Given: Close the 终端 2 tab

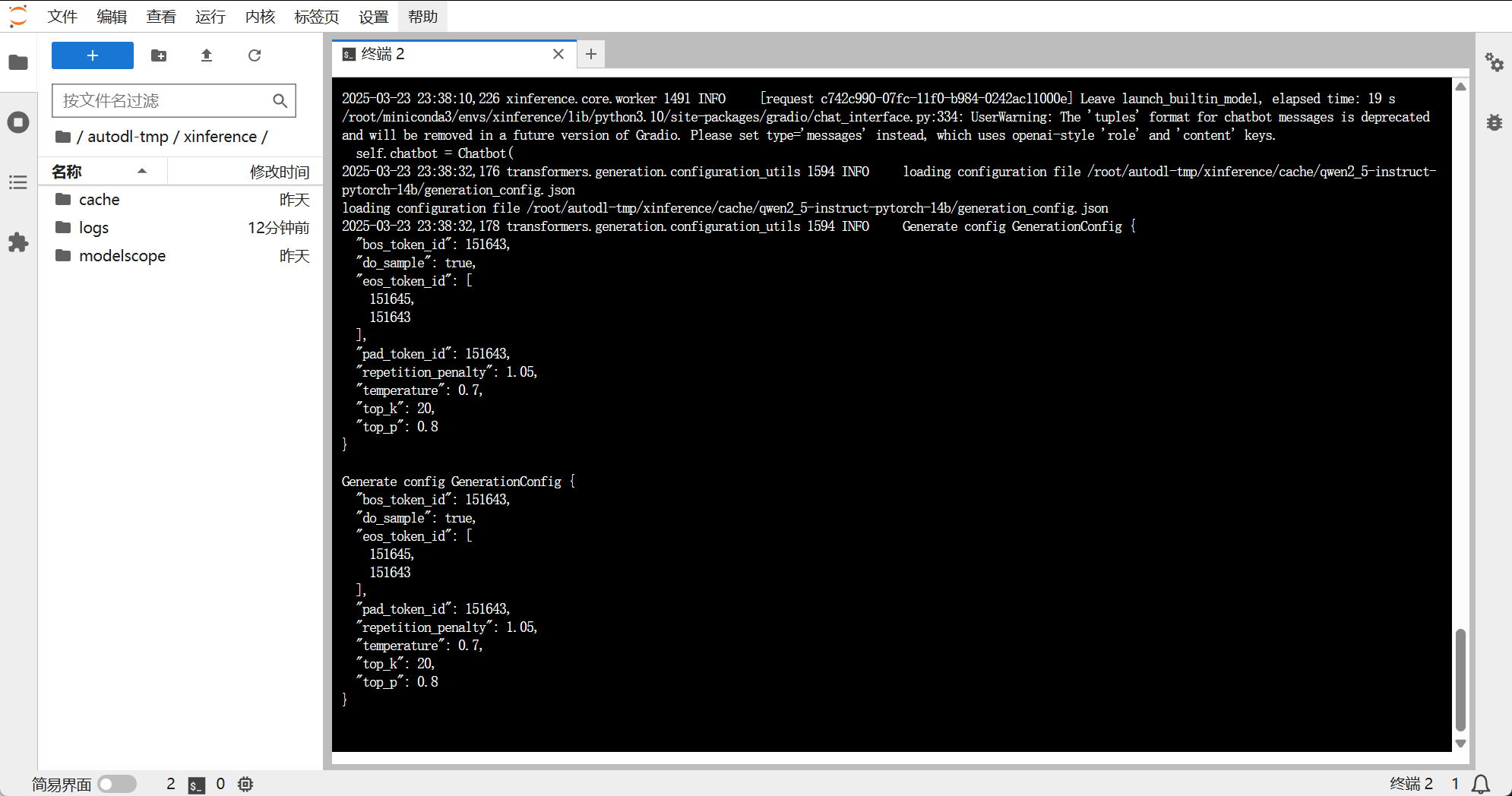Looking at the screenshot, I should point(558,54).
